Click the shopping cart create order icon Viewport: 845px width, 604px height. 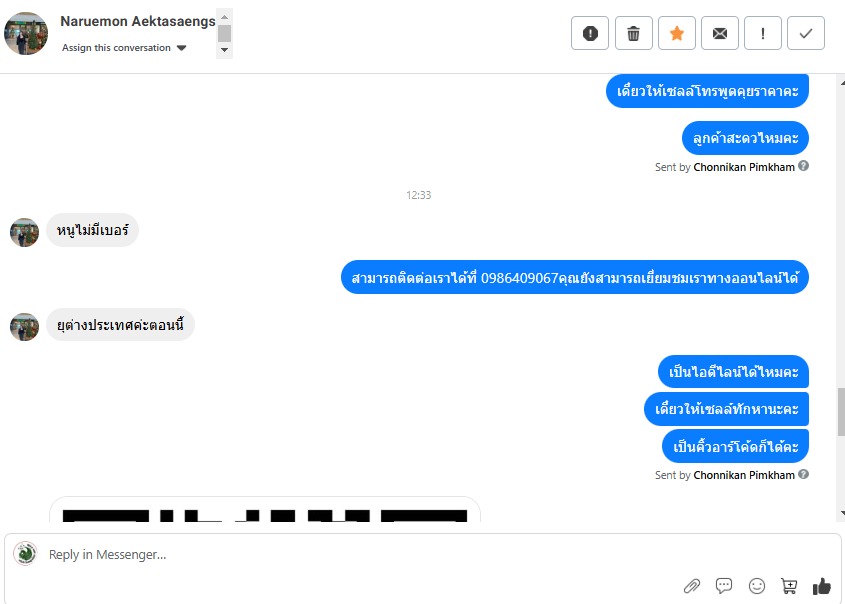(x=789, y=586)
